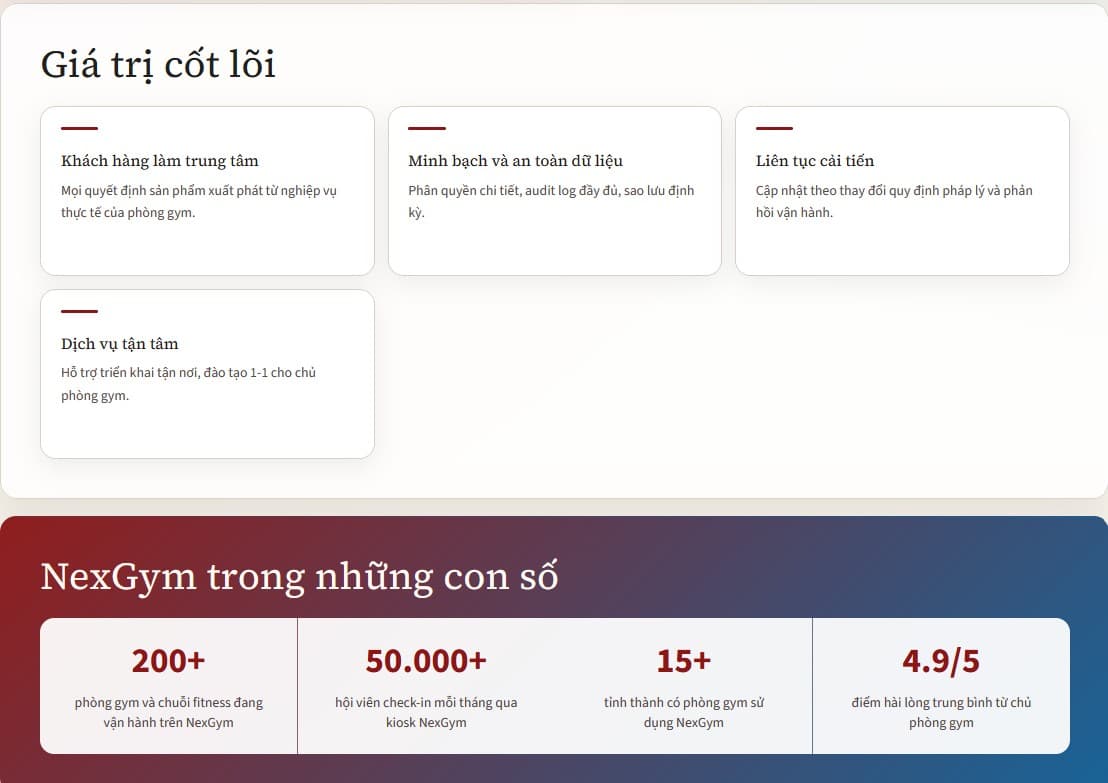Click 'hội viên check-in mỗi tháng' caption
The width and height of the screenshot is (1108, 783).
pyautogui.click(x=426, y=712)
